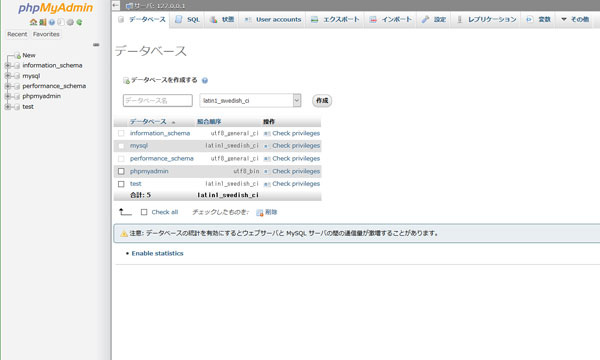Image resolution: width=600 pixels, height=360 pixels.
Task: Select performance_schema in the navigation tree
Action: [x=54, y=86]
